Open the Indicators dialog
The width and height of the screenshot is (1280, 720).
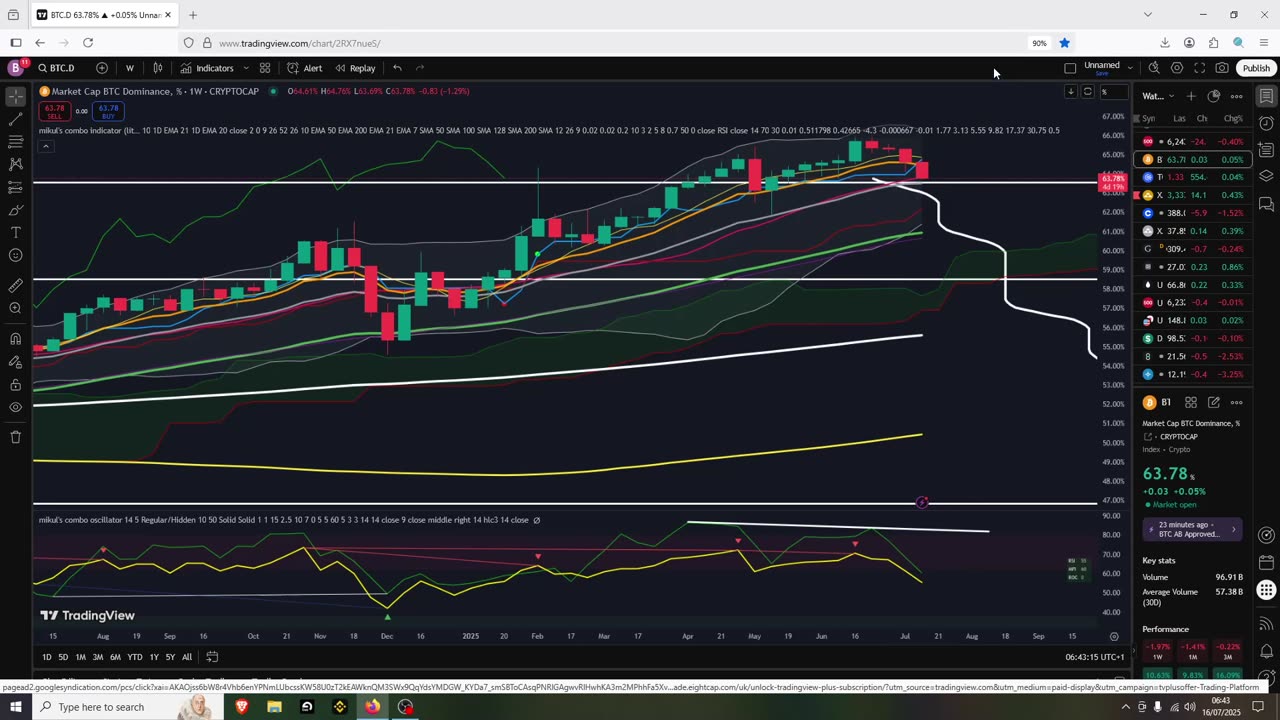point(207,68)
